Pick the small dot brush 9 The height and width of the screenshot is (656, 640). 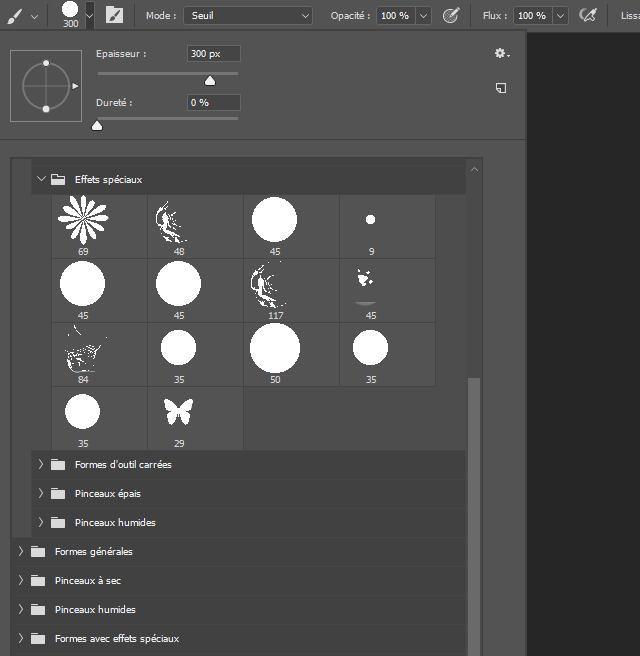point(370,219)
